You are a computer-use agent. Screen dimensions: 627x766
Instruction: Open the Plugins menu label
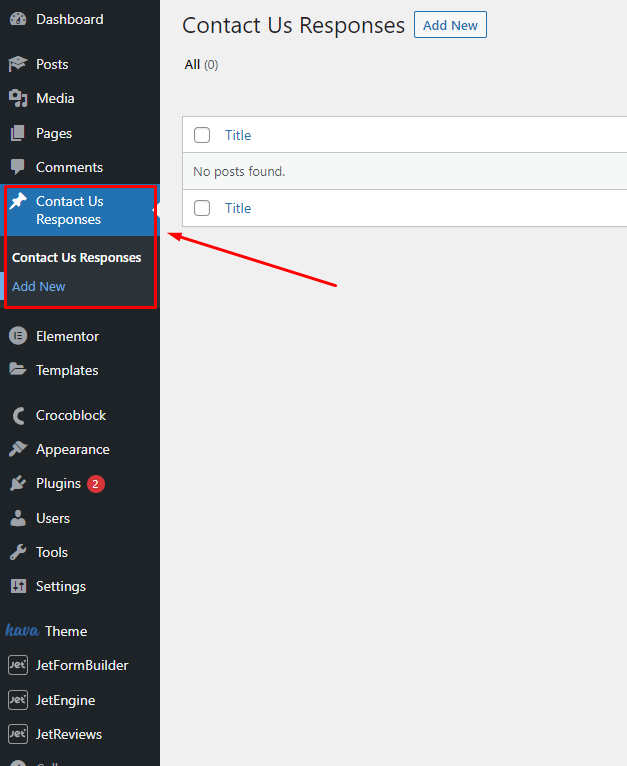coord(58,484)
